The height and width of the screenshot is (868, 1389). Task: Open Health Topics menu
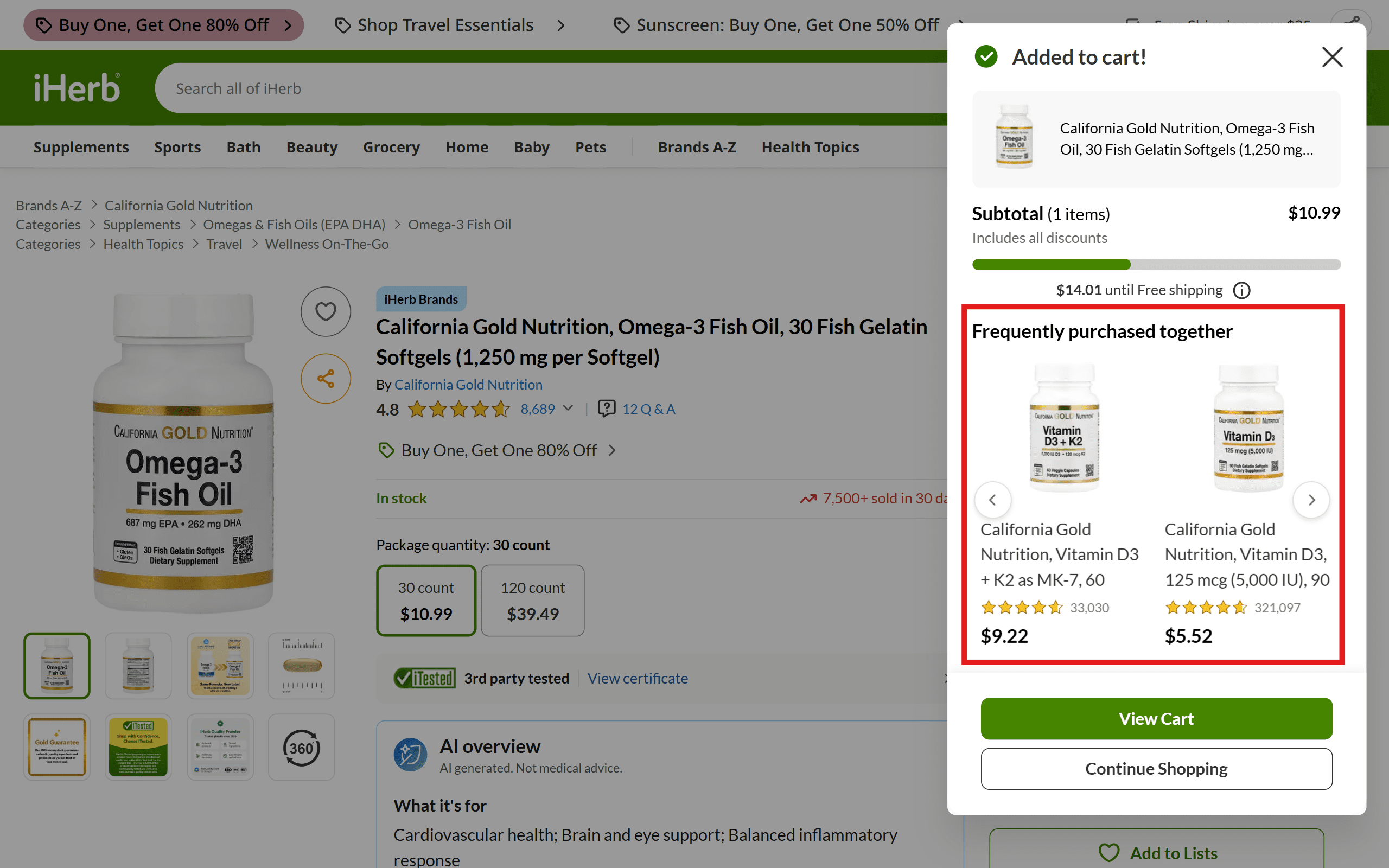[x=811, y=147]
